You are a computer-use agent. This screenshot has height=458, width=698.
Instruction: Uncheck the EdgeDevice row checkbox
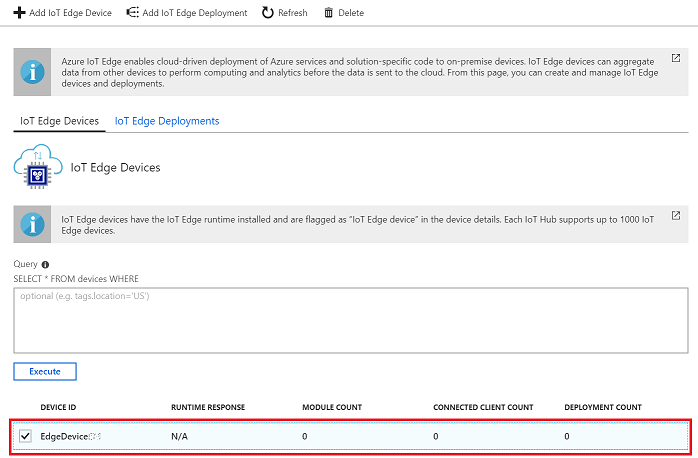26,436
